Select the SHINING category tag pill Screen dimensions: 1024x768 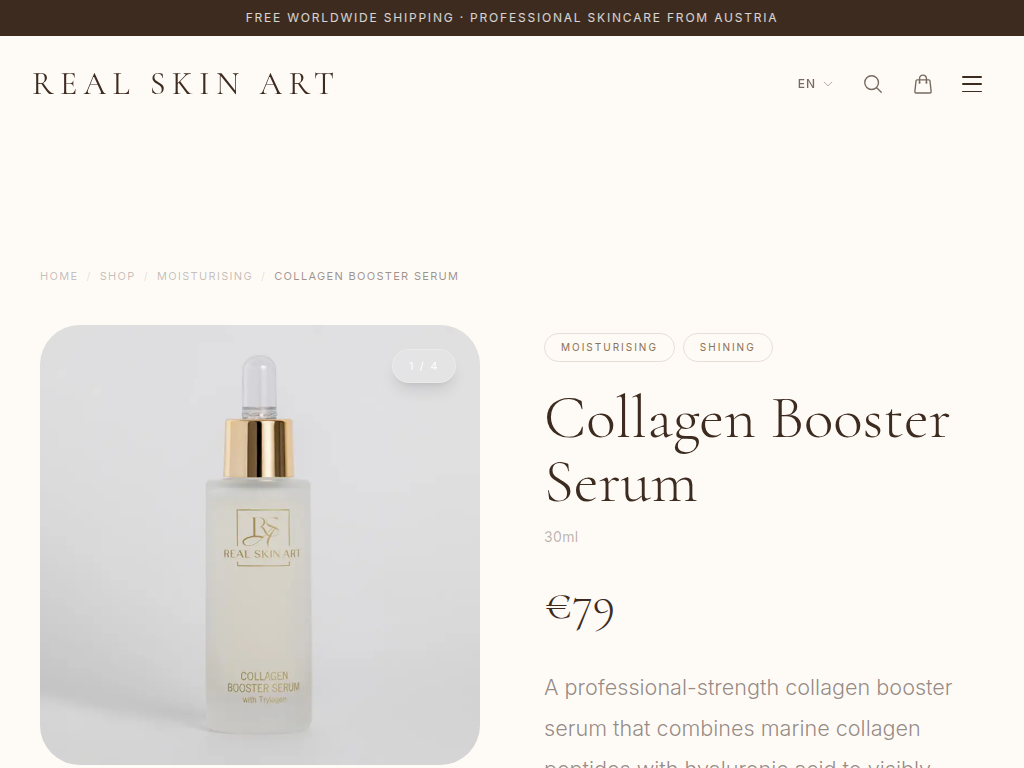[x=728, y=347]
